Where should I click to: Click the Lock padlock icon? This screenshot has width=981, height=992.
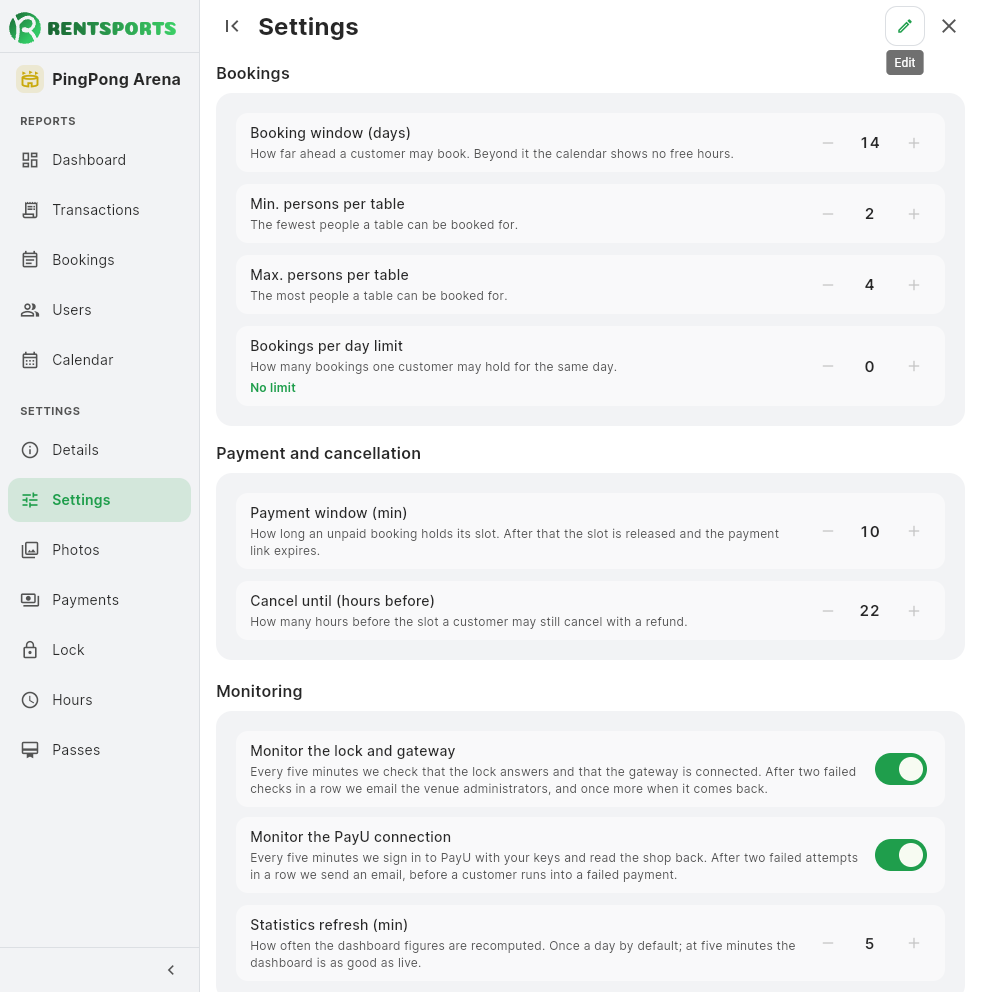(30, 650)
